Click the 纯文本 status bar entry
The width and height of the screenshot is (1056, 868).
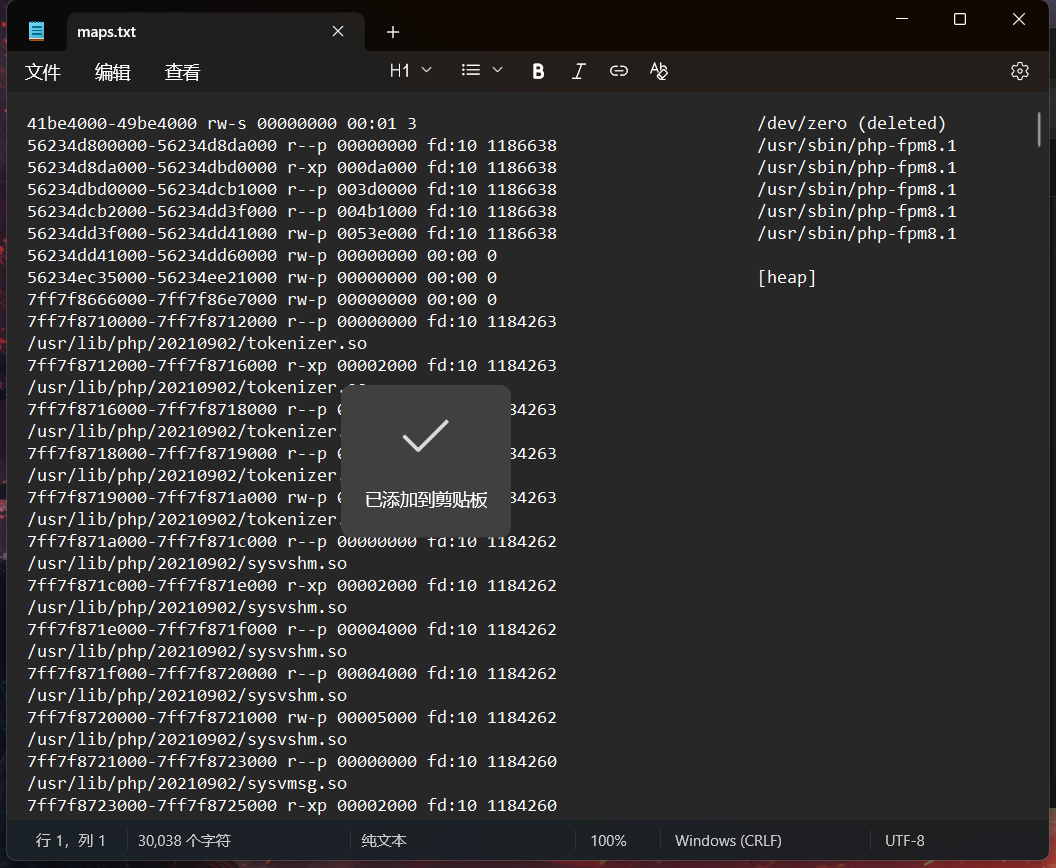pyautogui.click(x=384, y=840)
